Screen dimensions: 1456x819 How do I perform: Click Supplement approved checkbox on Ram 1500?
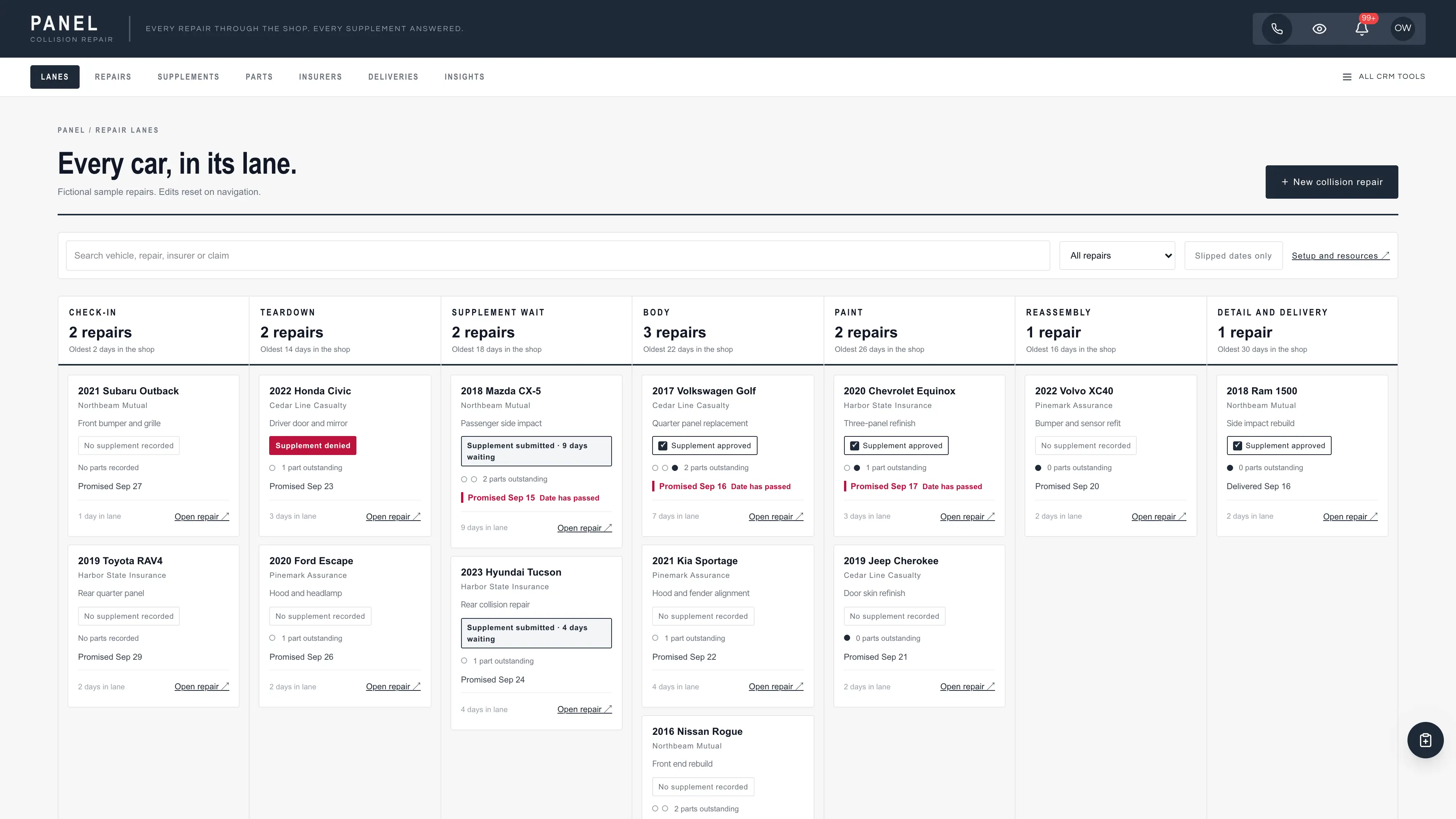pos(1237,446)
